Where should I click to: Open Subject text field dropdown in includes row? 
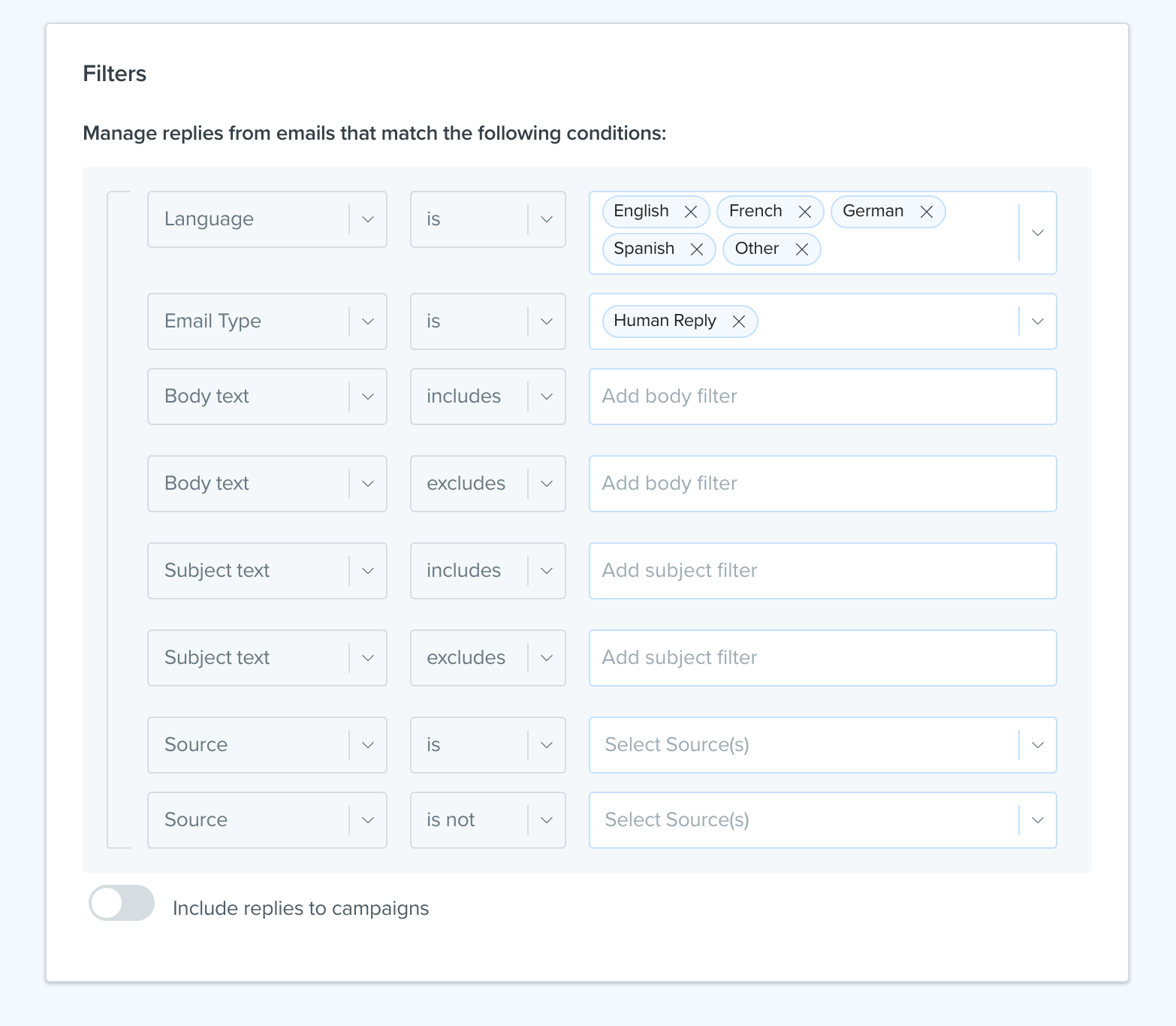(x=267, y=571)
